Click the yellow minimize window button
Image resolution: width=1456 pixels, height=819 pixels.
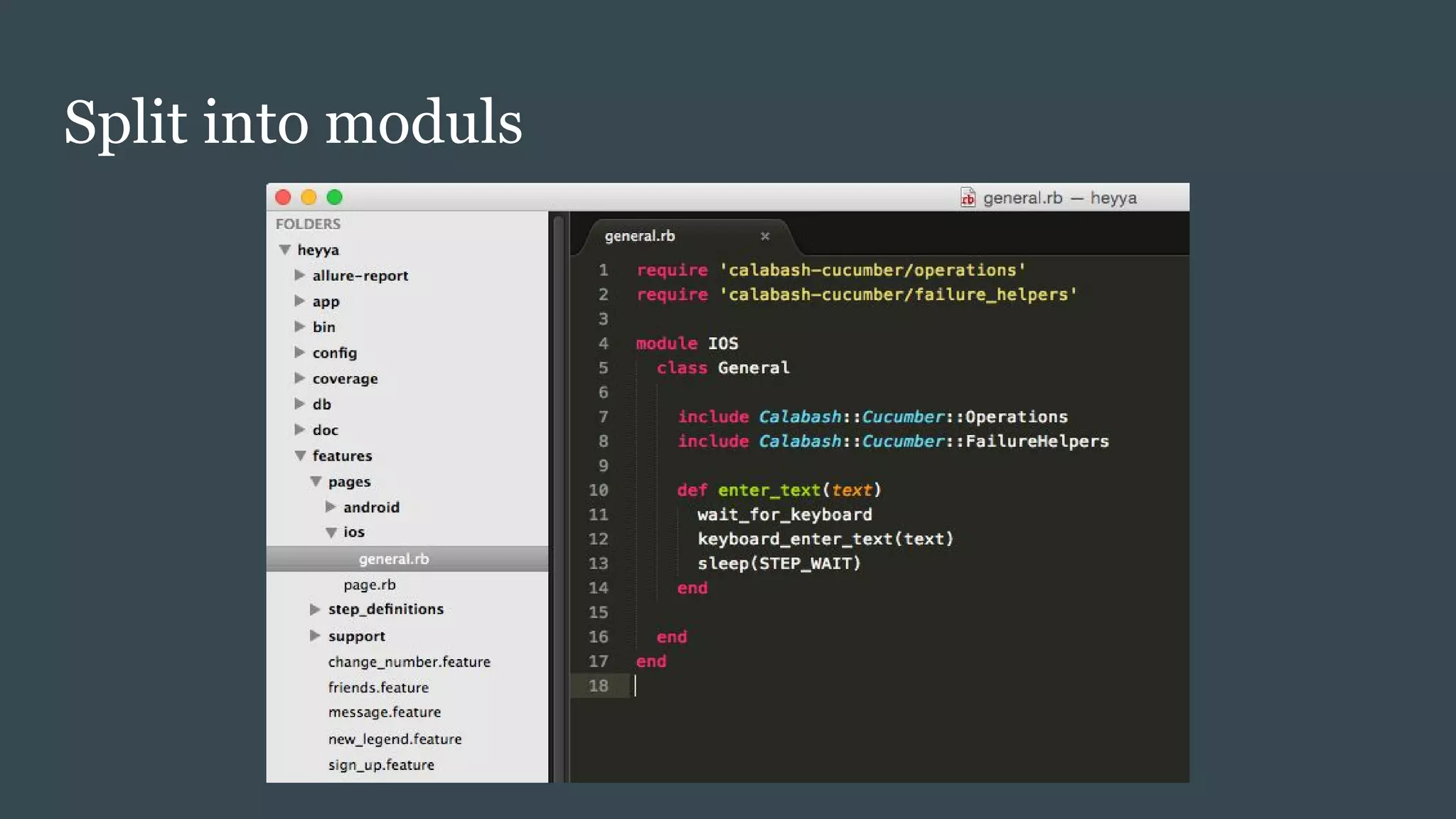click(309, 198)
